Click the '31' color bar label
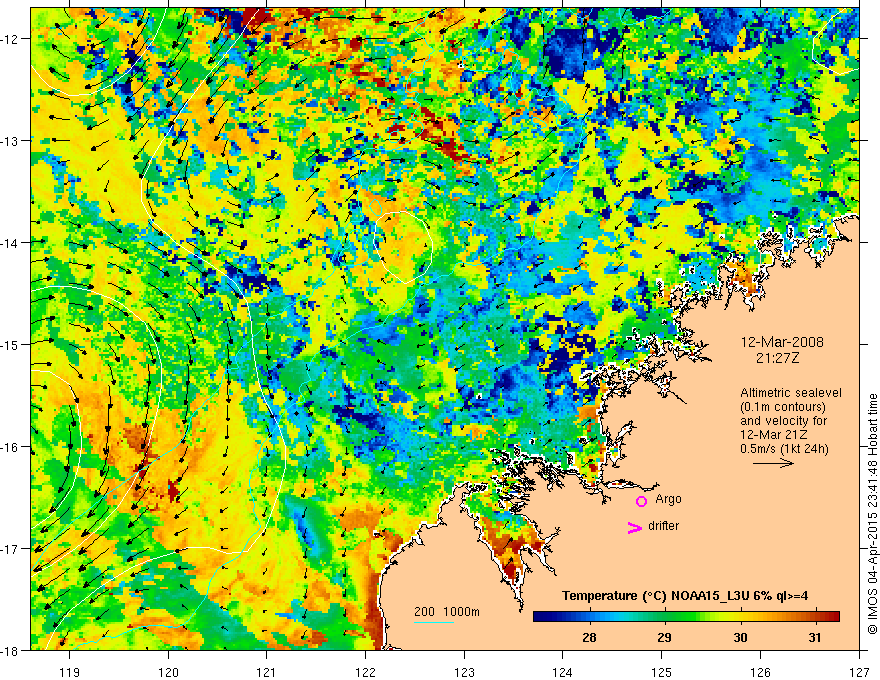Screen dimensions: 880x680 coord(814,637)
